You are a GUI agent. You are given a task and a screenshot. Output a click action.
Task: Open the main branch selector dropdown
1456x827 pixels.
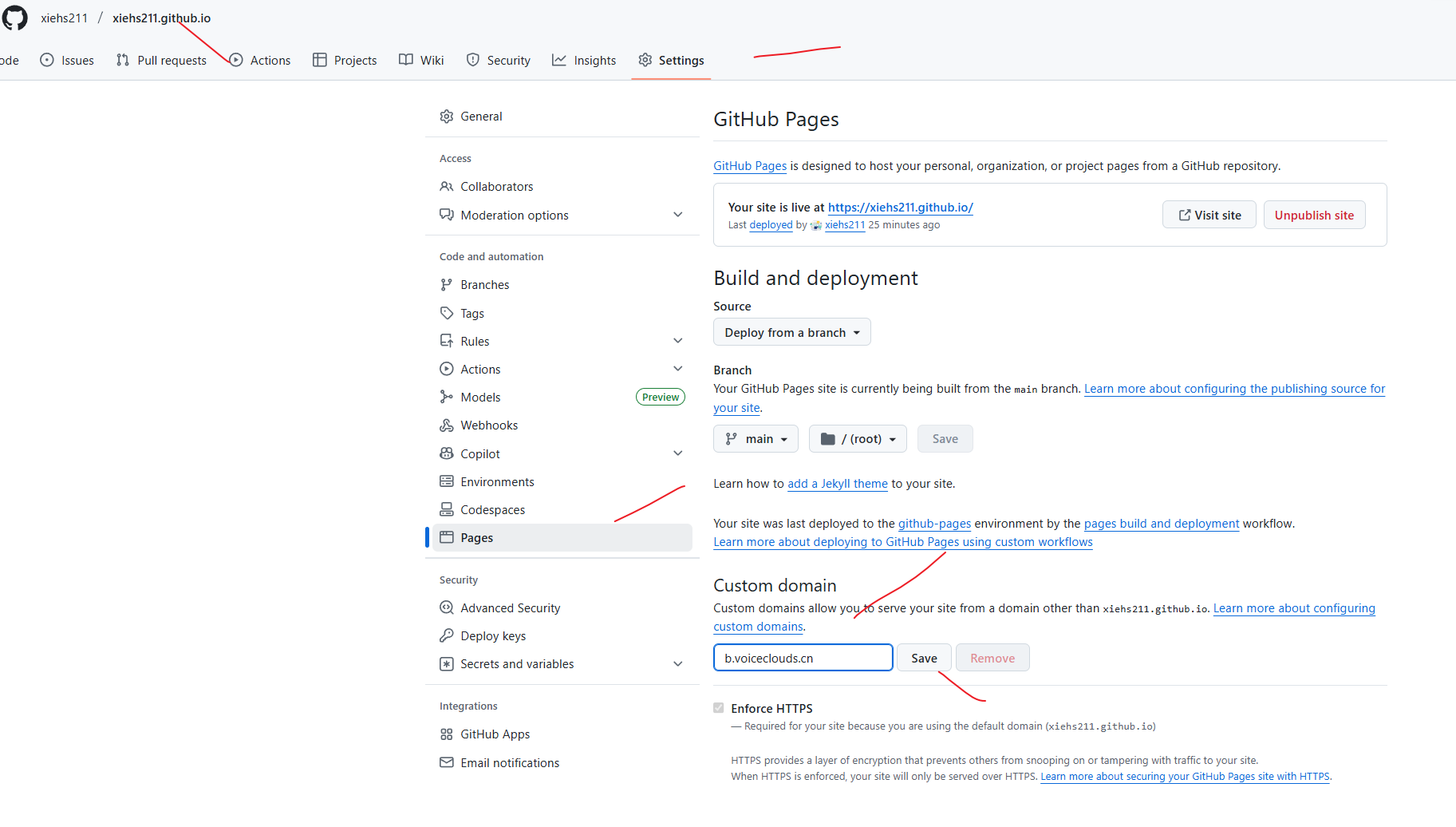(756, 439)
